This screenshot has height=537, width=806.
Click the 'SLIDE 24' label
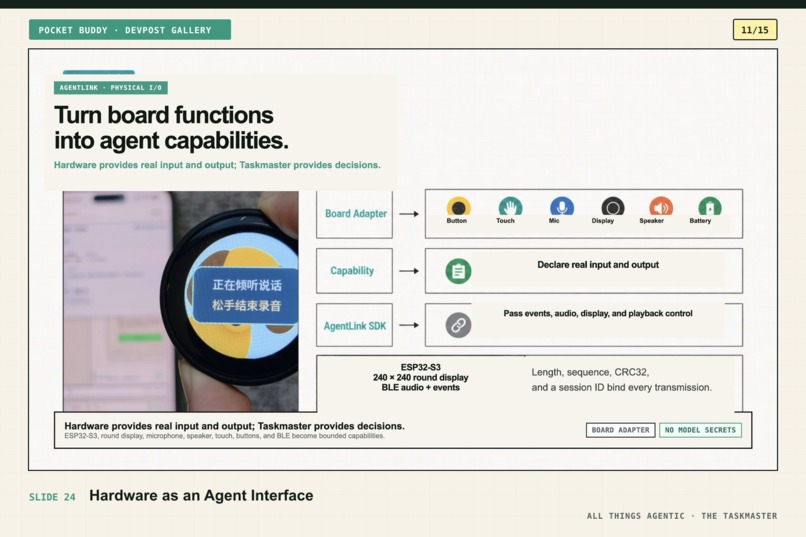point(52,497)
